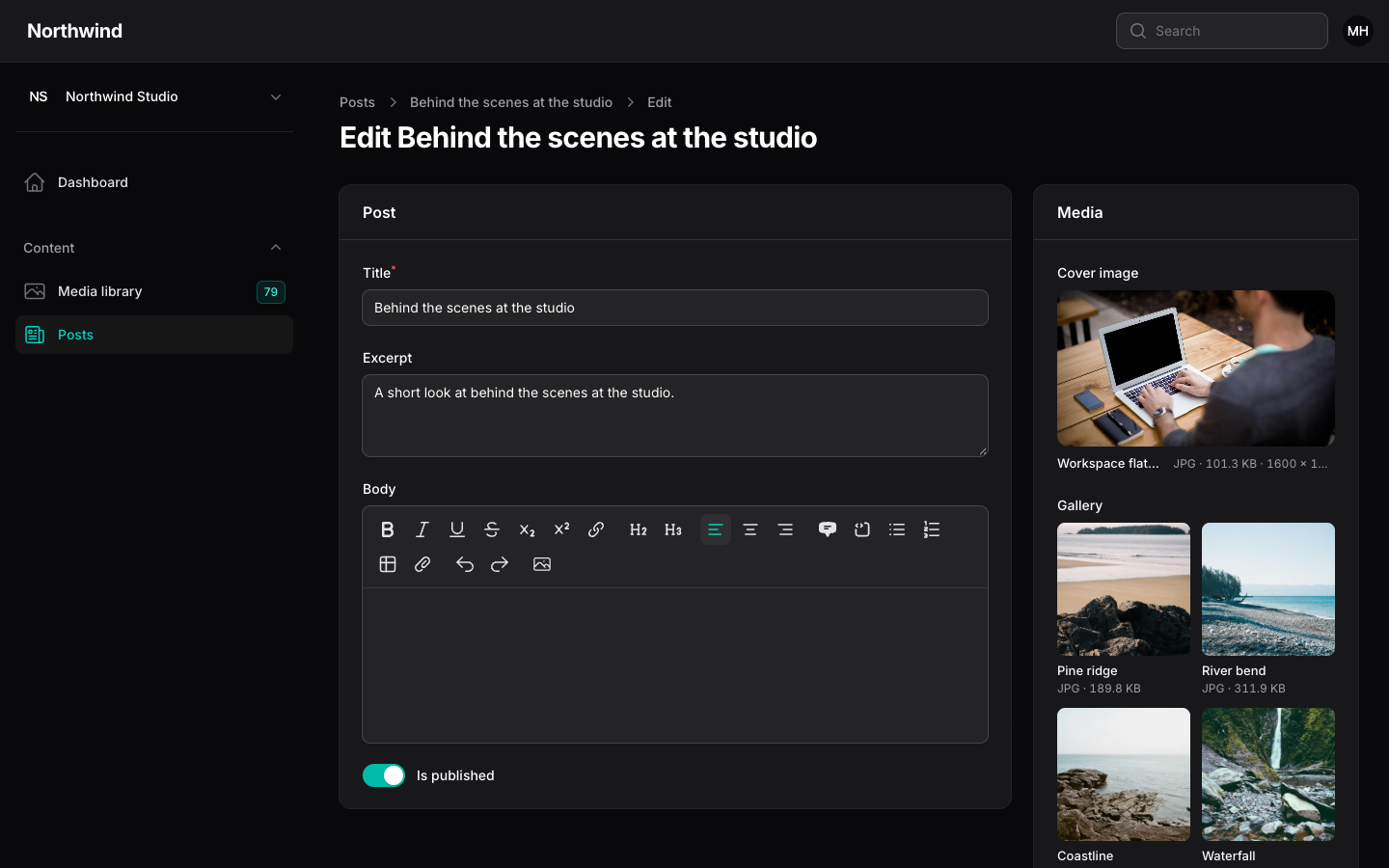1389x868 pixels.
Task: Click into the Title input field
Action: click(675, 308)
